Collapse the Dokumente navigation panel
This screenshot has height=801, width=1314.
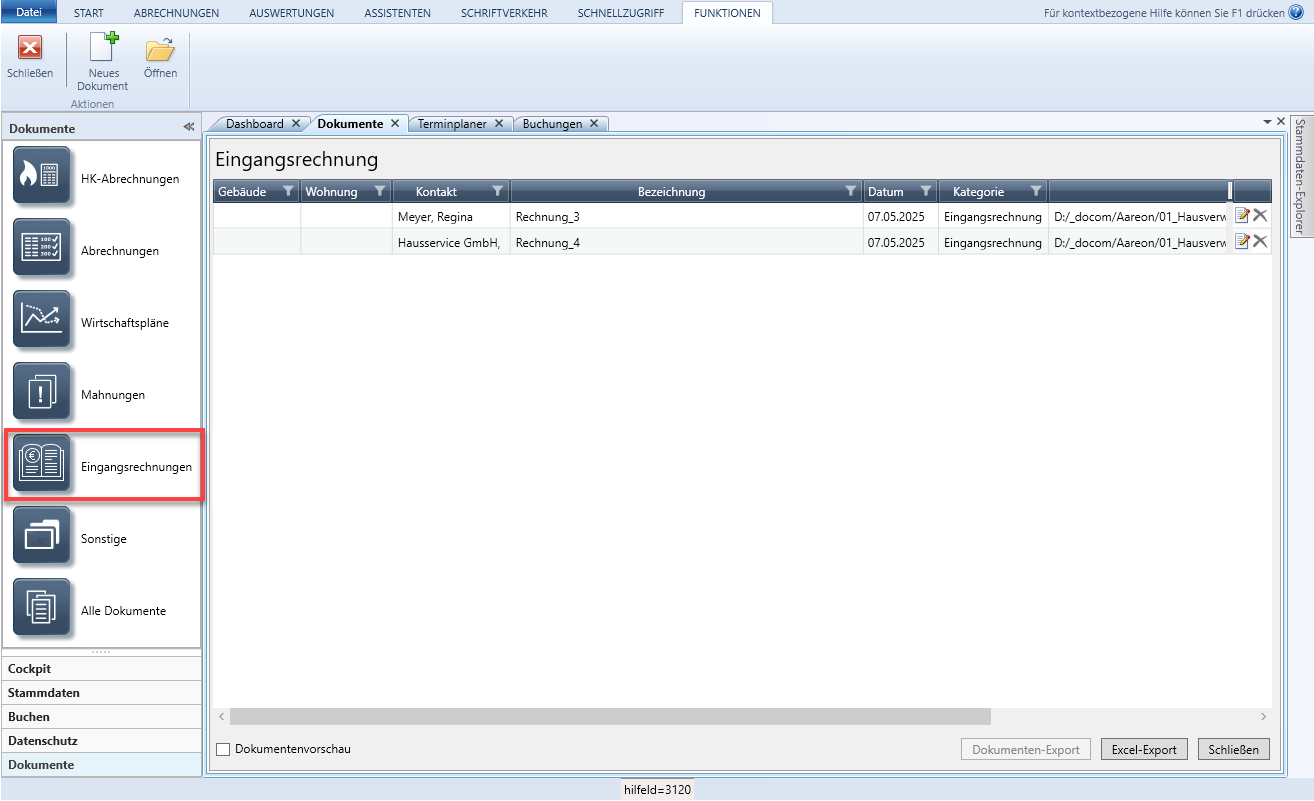click(188, 128)
